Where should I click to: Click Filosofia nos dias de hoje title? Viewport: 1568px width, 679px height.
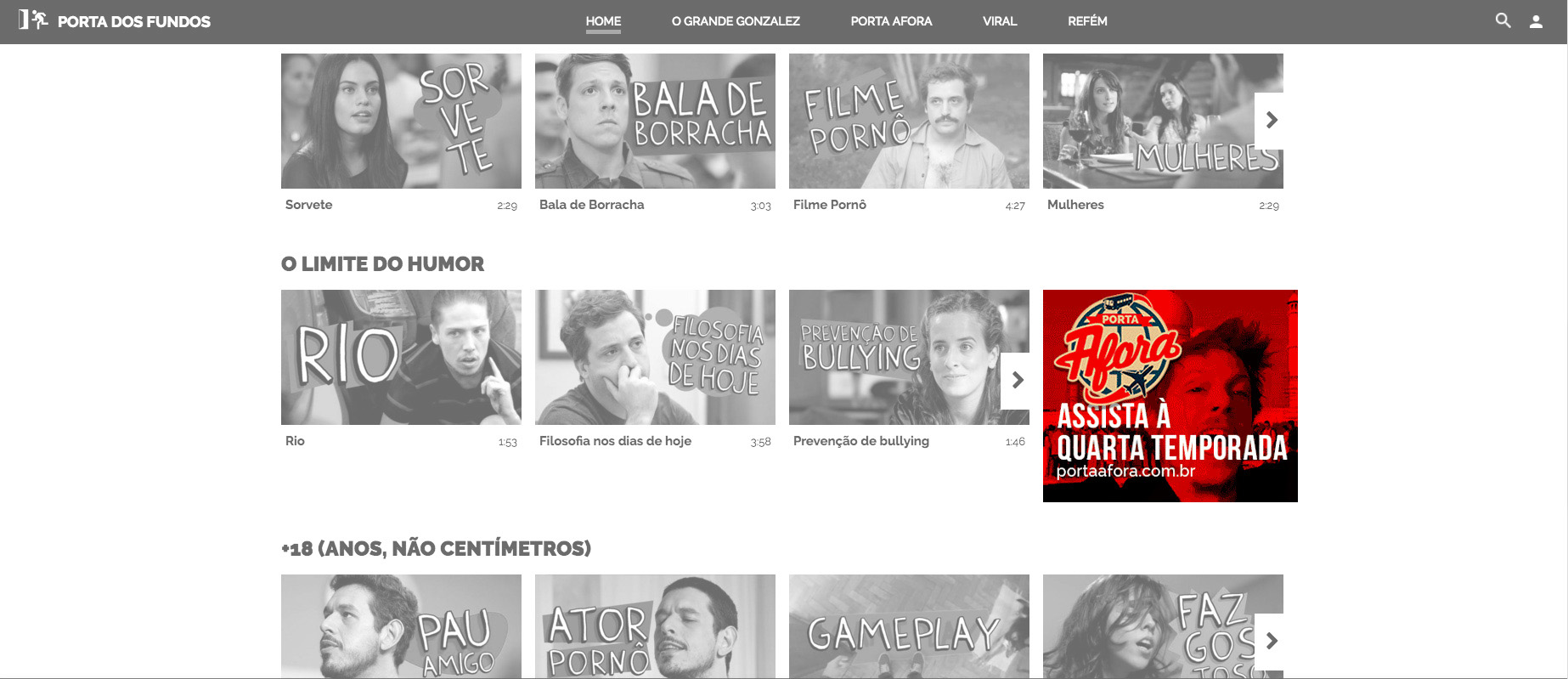click(615, 441)
